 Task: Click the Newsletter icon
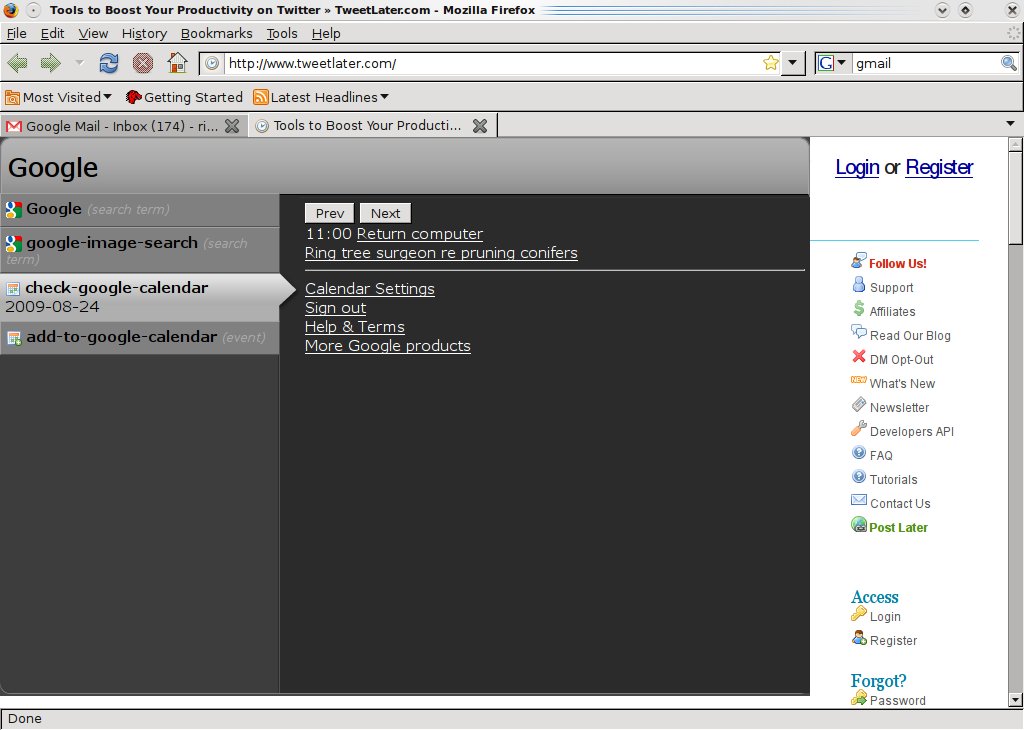pyautogui.click(x=859, y=405)
